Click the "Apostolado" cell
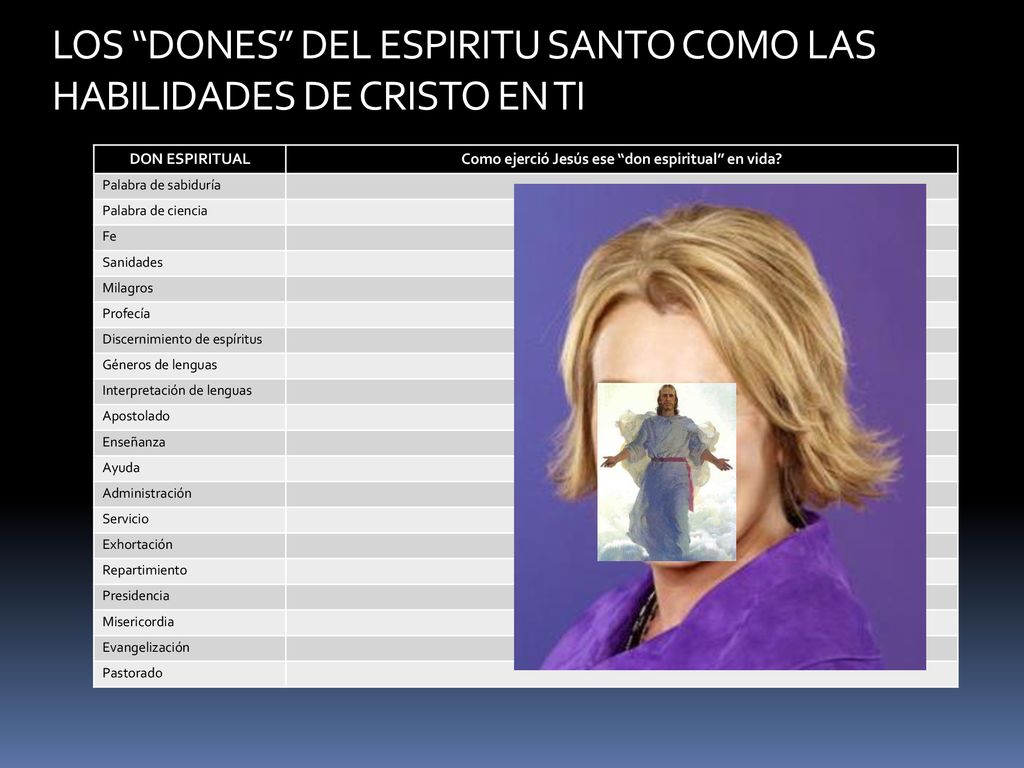The width and height of the screenshot is (1024, 768). click(x=190, y=416)
